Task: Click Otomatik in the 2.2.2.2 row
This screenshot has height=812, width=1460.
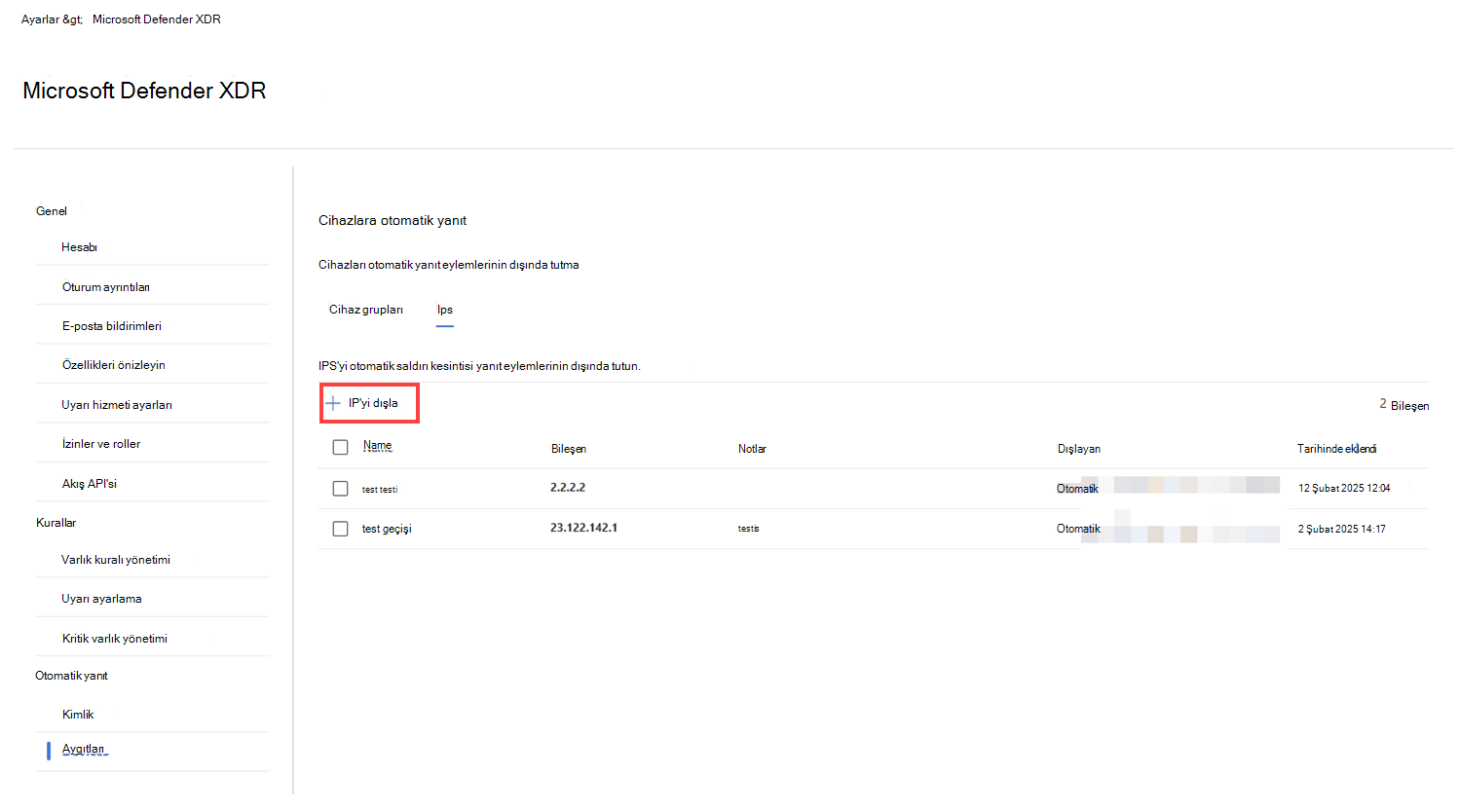Action: coord(1077,489)
